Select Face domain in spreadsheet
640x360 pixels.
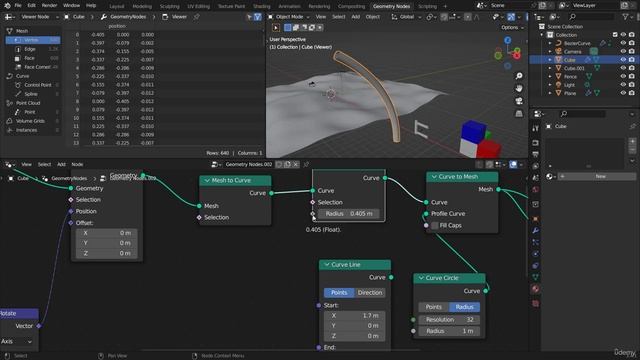(33, 58)
